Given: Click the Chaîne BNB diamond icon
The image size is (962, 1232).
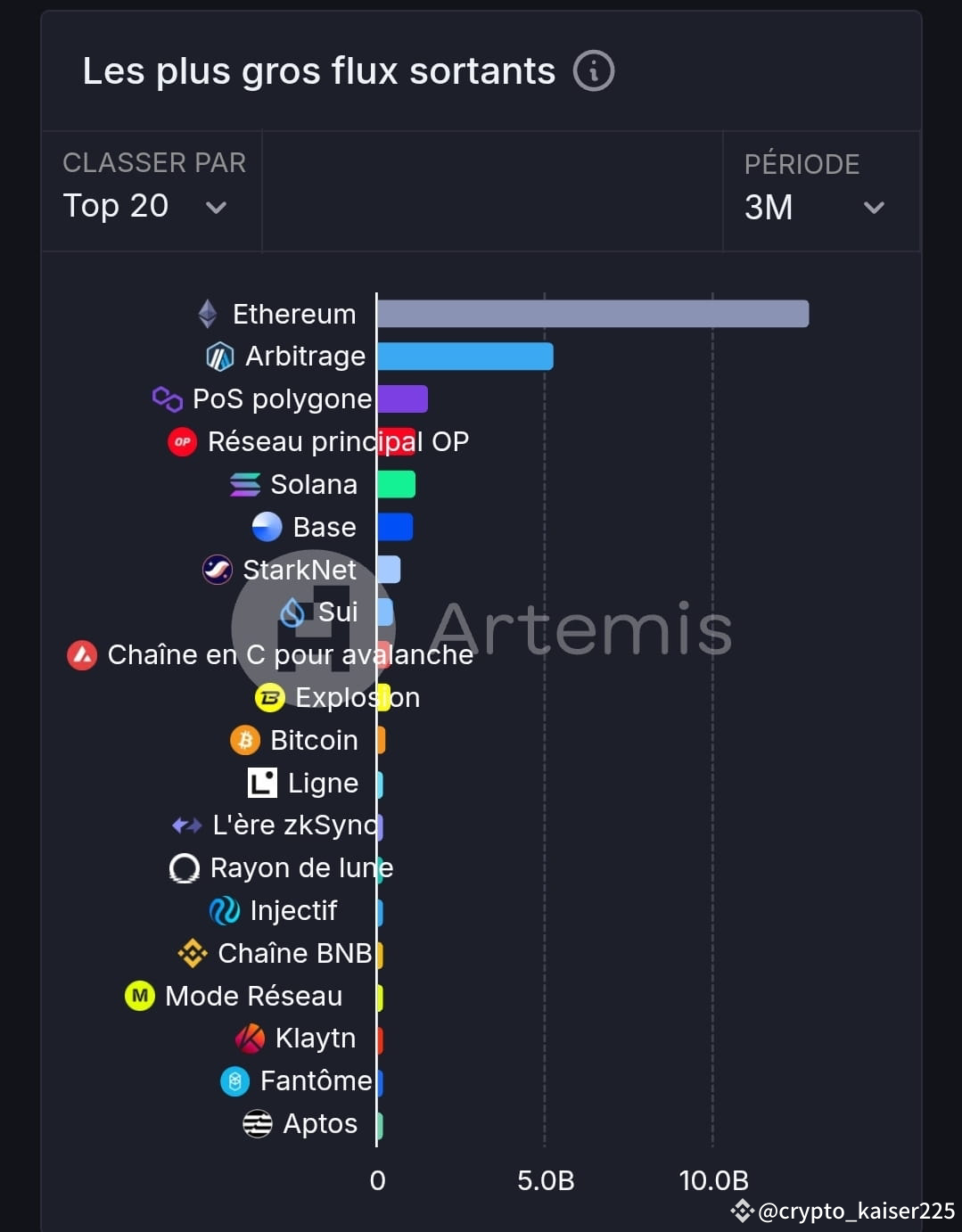Looking at the screenshot, I should 192,953.
